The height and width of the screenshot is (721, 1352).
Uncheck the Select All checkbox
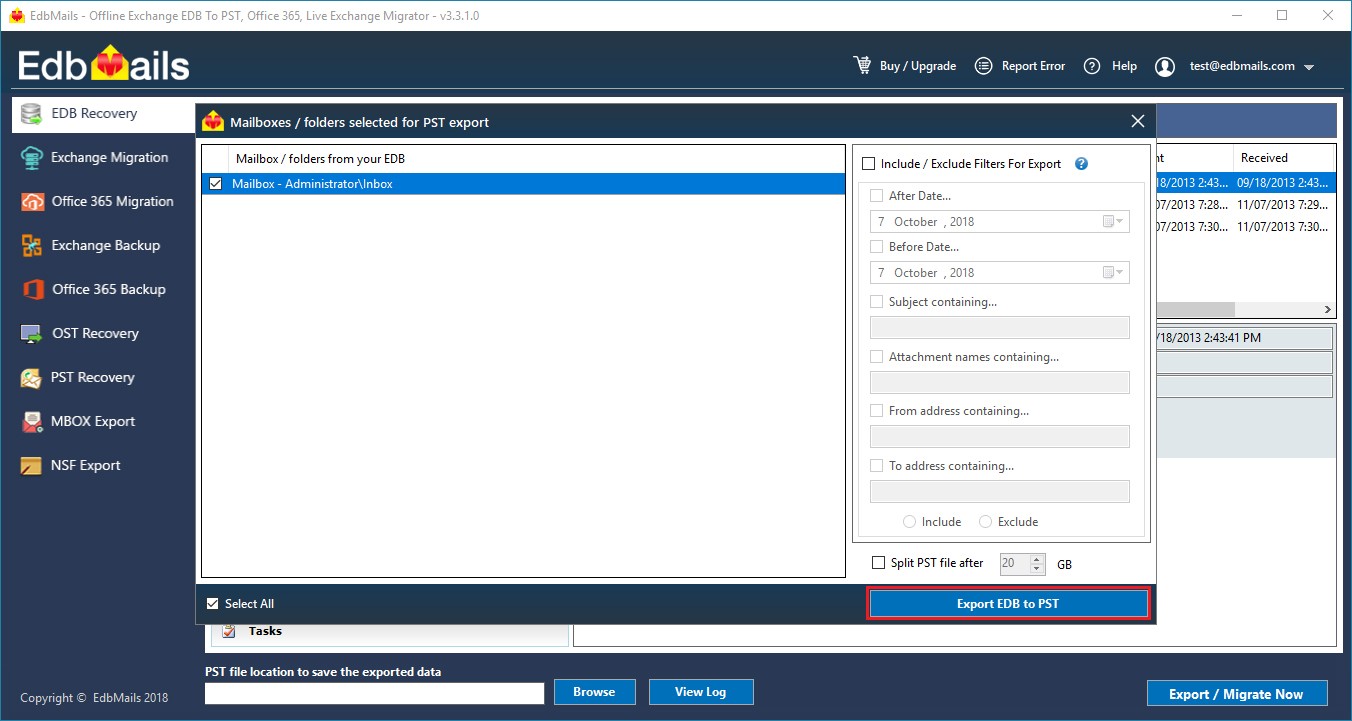pos(212,604)
